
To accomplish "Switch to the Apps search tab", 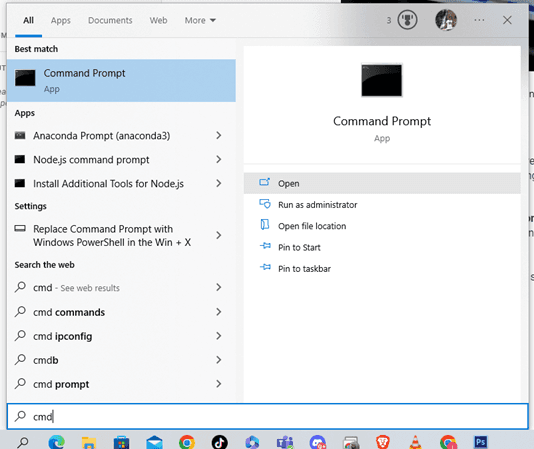I will coord(61,20).
